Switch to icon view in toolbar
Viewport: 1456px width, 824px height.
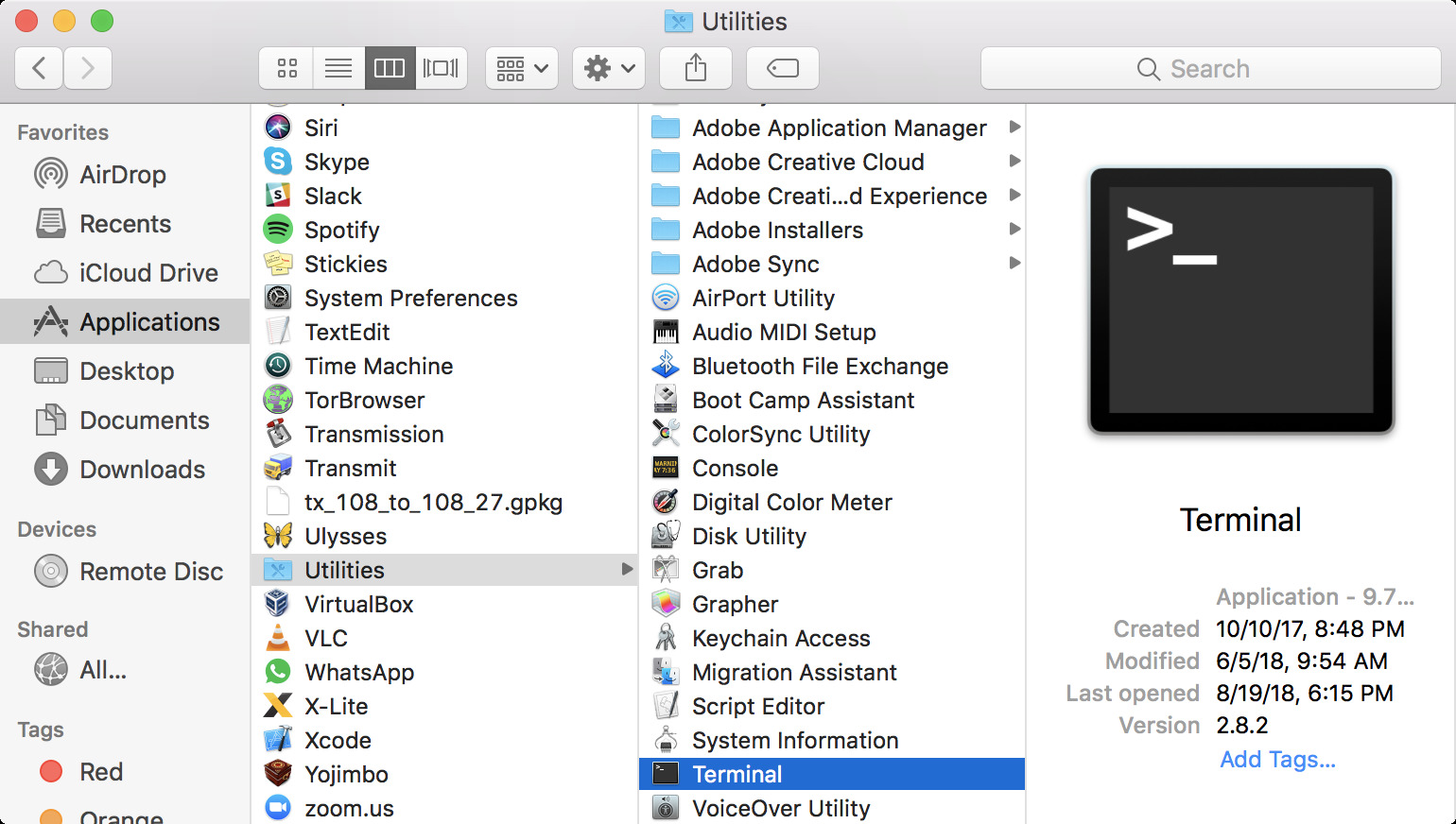287,68
